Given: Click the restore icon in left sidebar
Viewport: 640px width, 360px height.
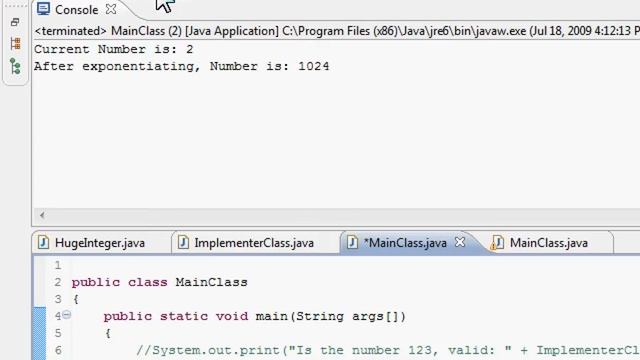Looking at the screenshot, I should point(15,22).
